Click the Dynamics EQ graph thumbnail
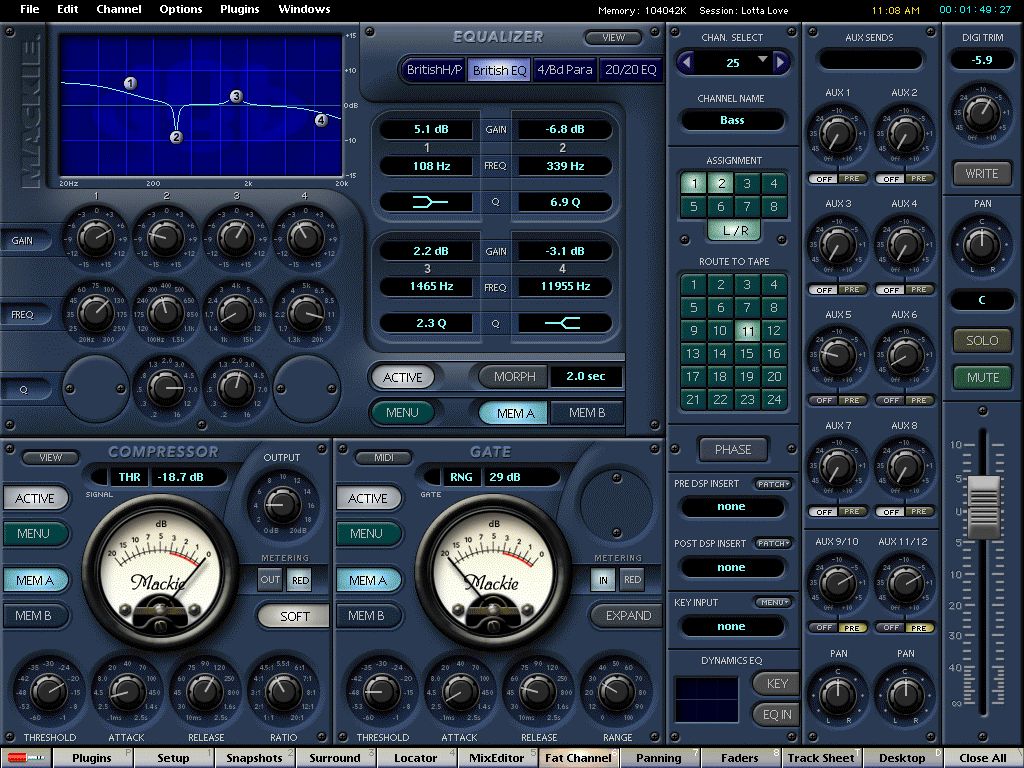Image resolution: width=1024 pixels, height=768 pixels. point(707,699)
